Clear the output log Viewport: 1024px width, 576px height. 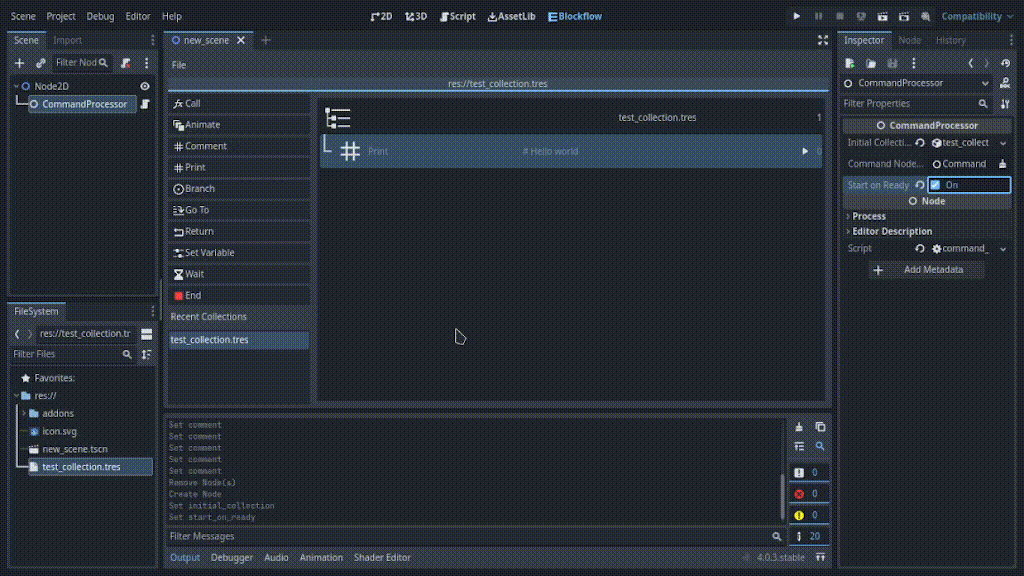pyautogui.click(x=799, y=427)
